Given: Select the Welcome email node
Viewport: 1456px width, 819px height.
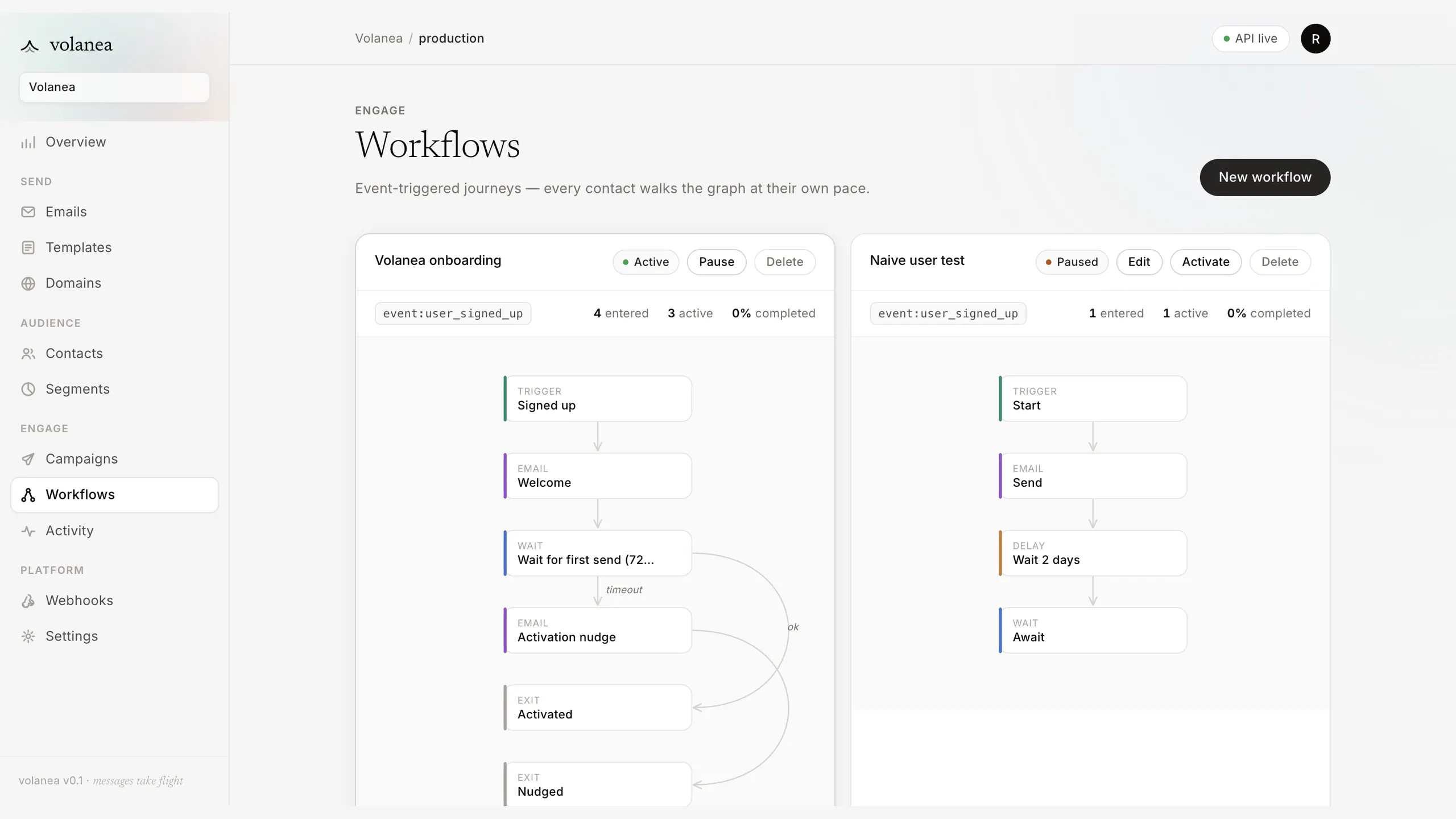Looking at the screenshot, I should (598, 476).
